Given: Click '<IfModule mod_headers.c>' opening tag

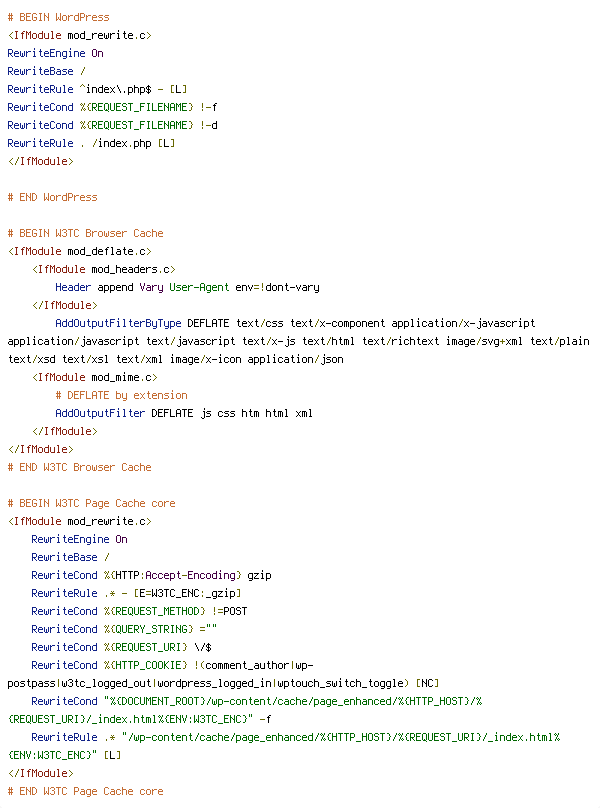Looking at the screenshot, I should (104, 270).
